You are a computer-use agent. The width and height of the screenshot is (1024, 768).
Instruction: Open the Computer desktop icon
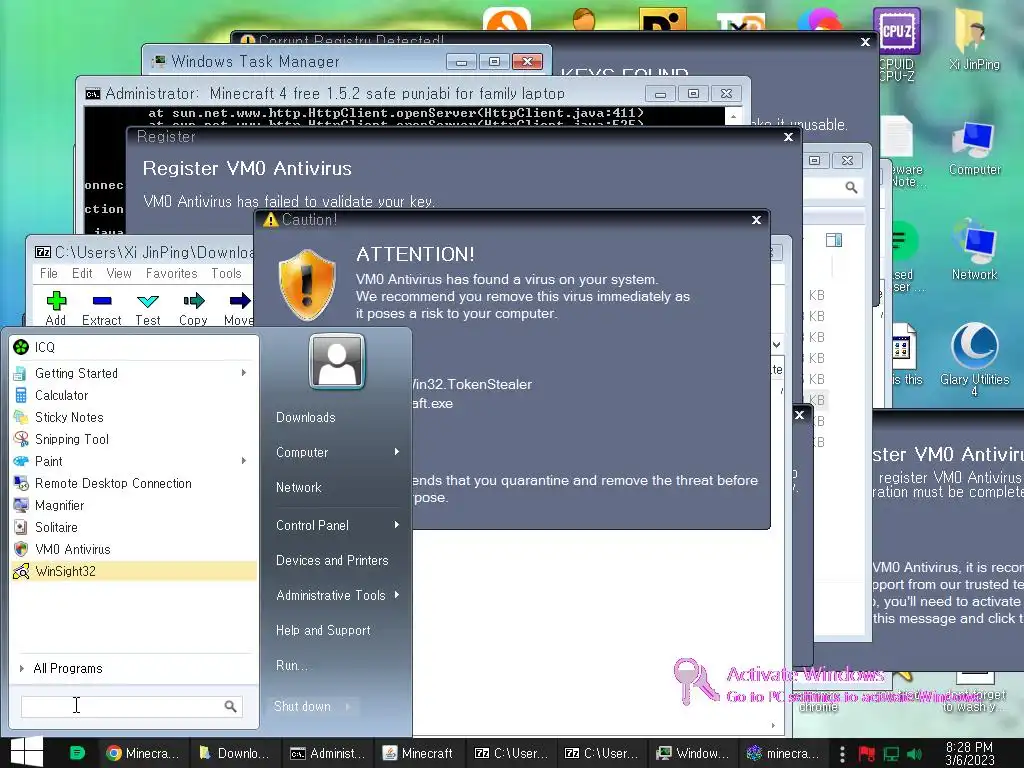974,149
